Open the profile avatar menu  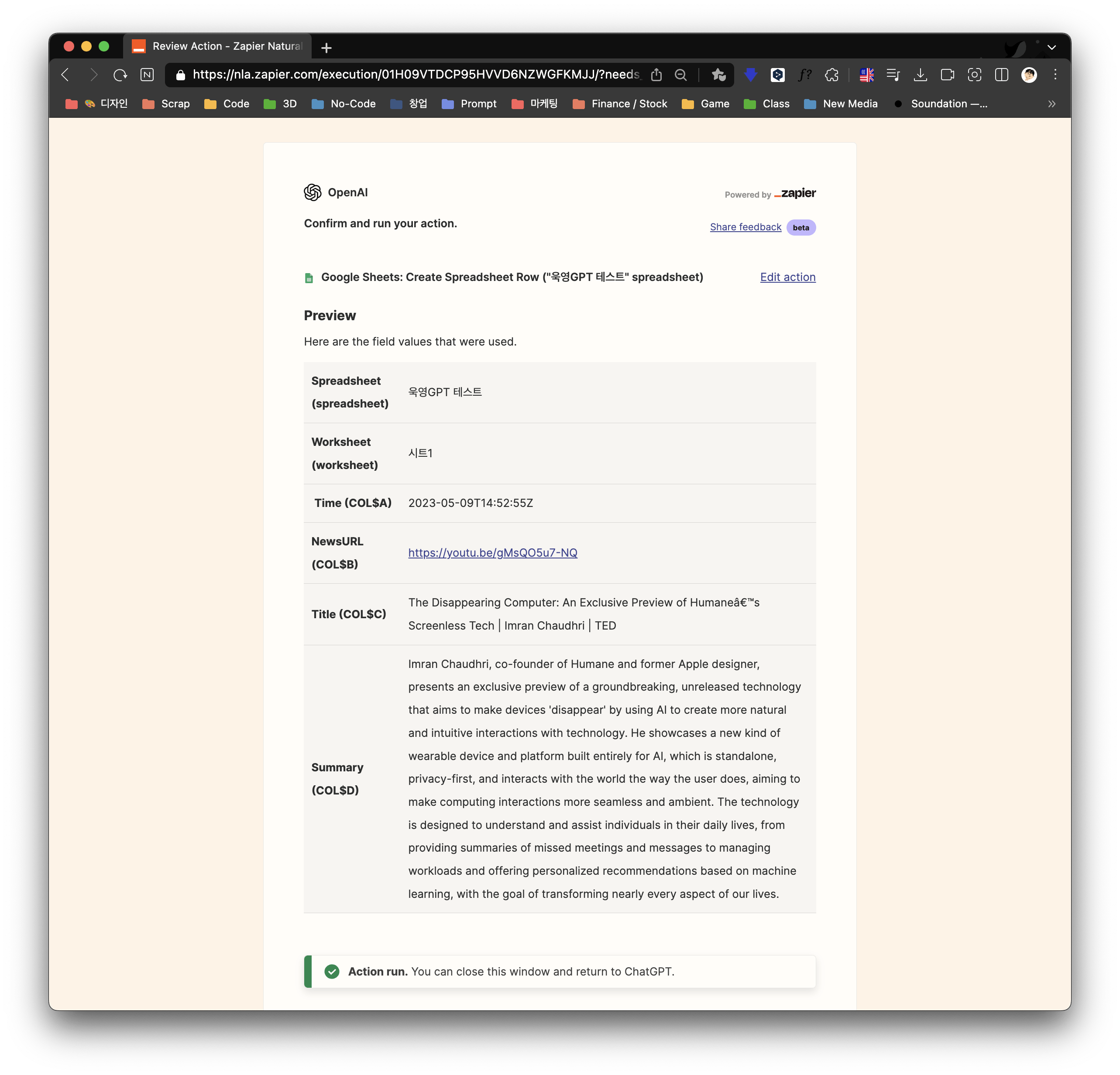(1029, 75)
